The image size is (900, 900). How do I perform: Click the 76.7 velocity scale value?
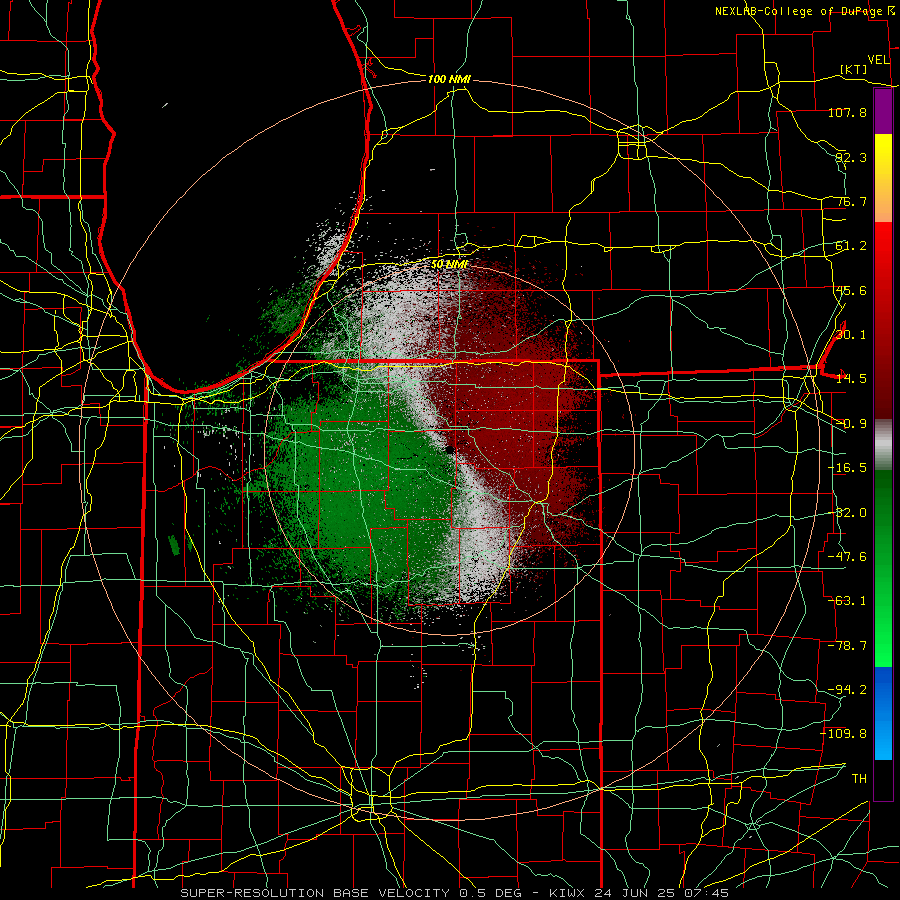(851, 201)
